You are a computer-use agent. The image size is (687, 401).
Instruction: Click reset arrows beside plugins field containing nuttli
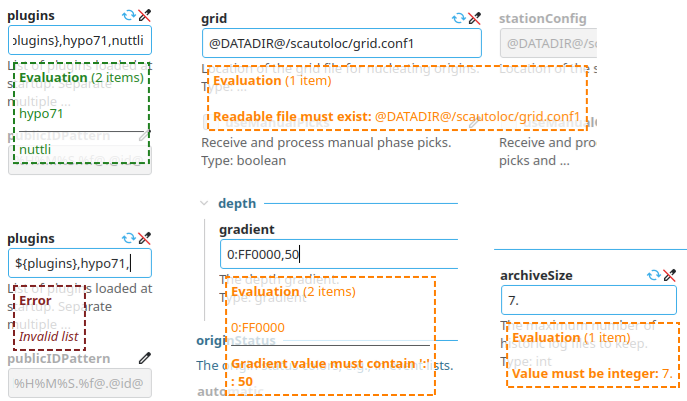click(x=128, y=16)
